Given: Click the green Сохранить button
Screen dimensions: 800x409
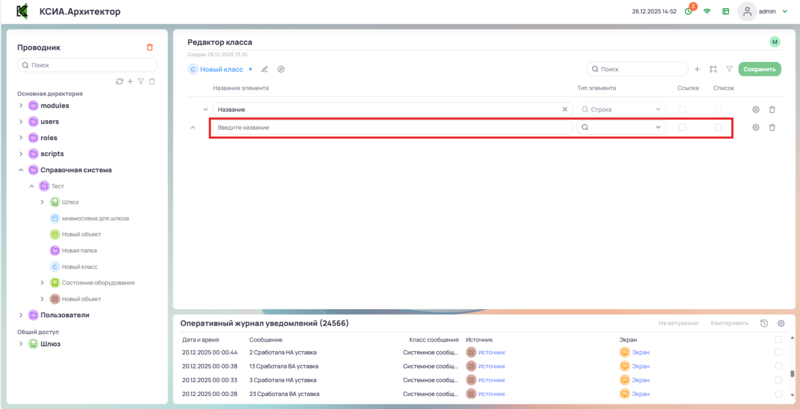Looking at the screenshot, I should (760, 69).
